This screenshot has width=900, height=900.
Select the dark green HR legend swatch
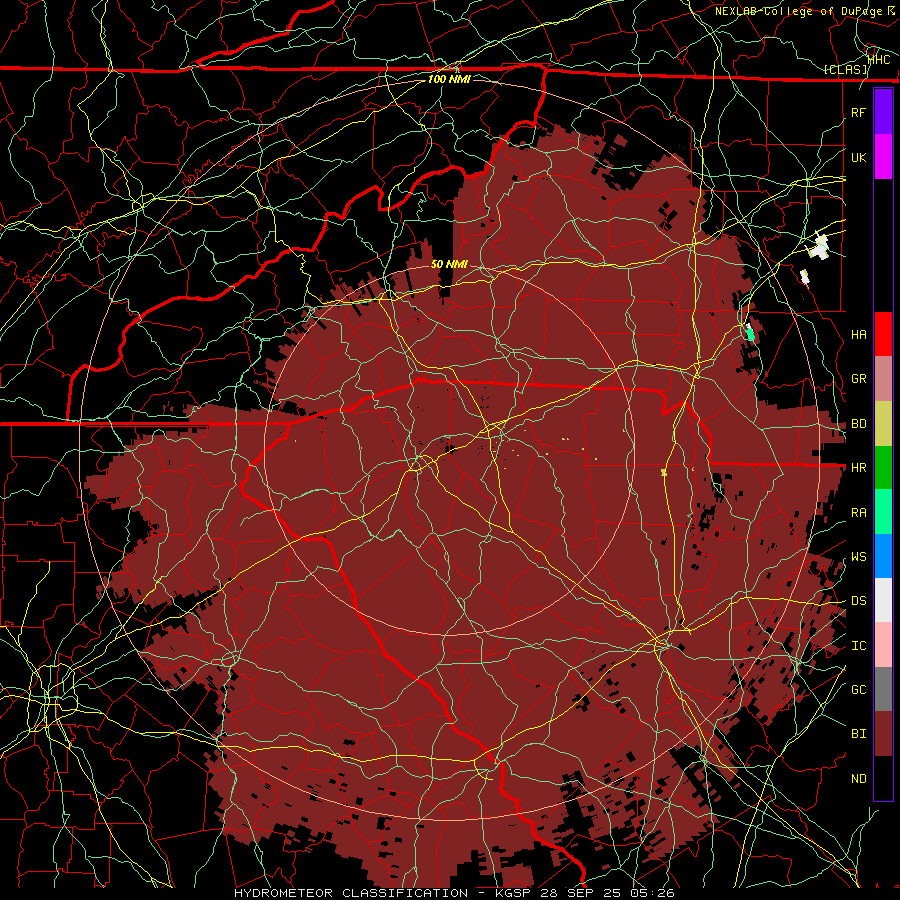click(x=883, y=467)
